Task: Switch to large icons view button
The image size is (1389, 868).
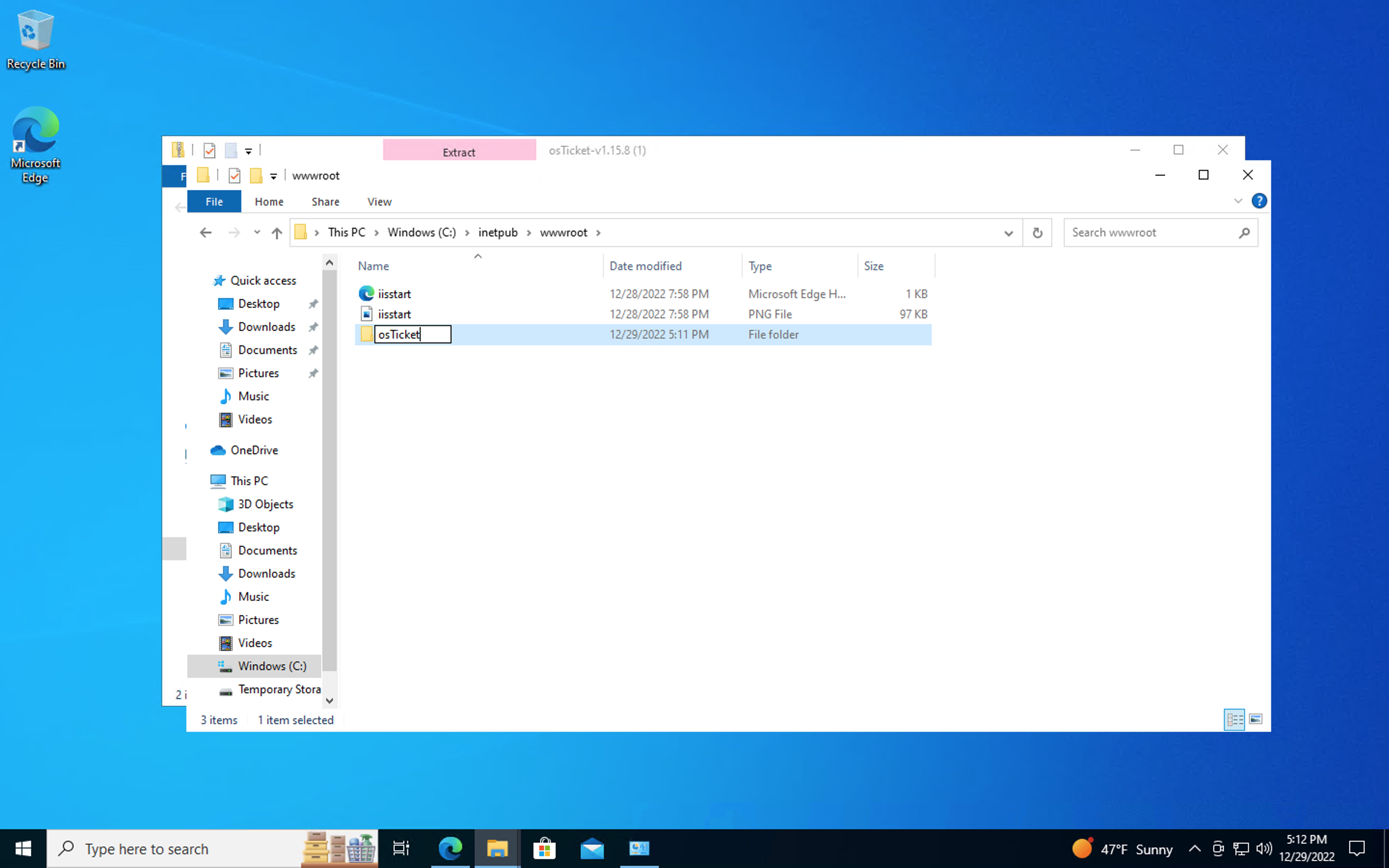Action: [1255, 719]
